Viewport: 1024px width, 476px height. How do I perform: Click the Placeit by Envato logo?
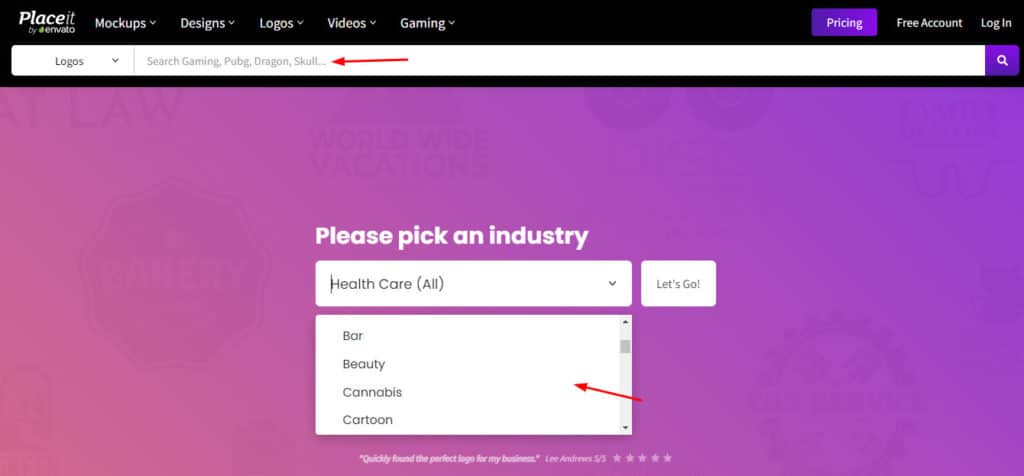(x=47, y=22)
